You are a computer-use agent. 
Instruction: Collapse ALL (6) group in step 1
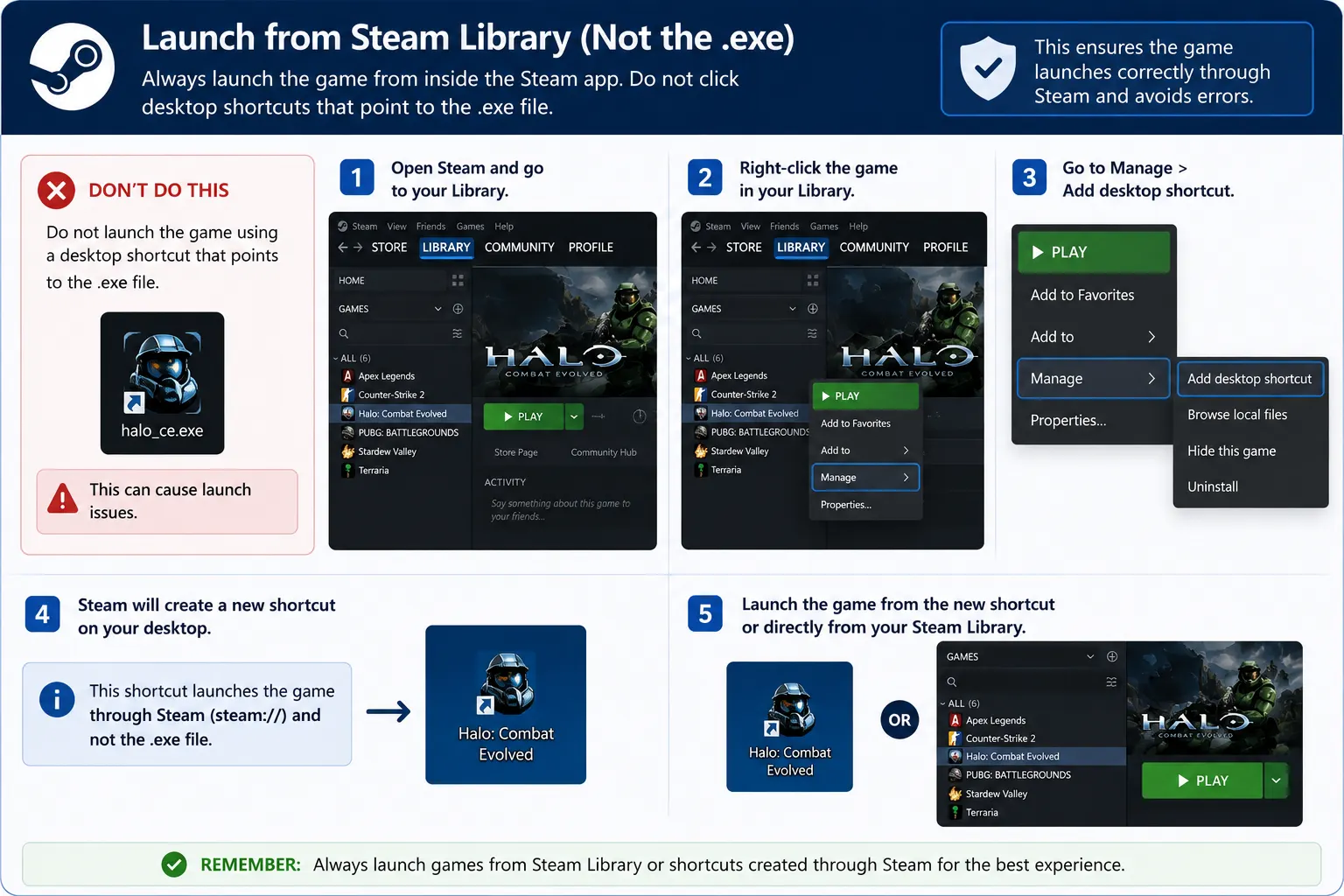point(335,358)
